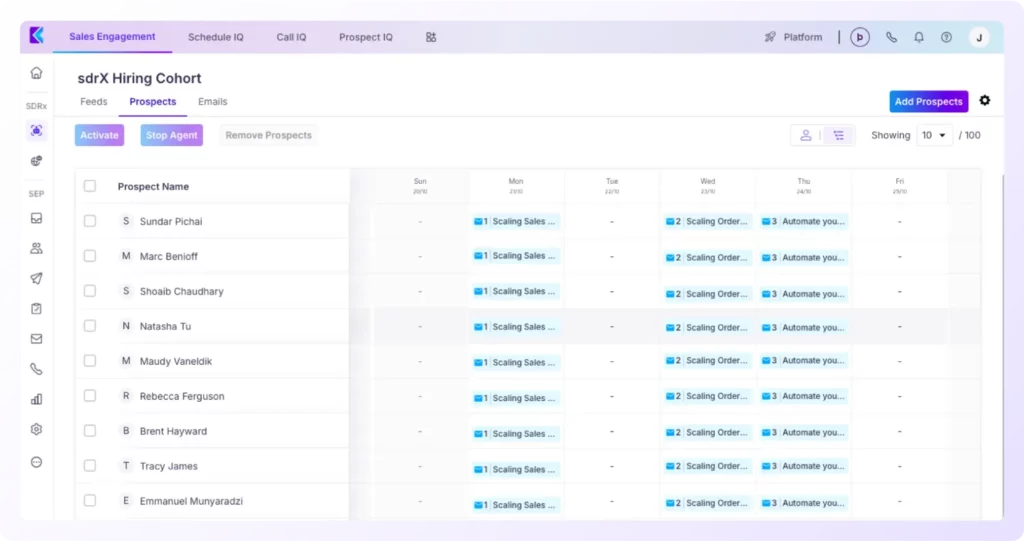Click the Prospect Name column header

[x=153, y=186]
